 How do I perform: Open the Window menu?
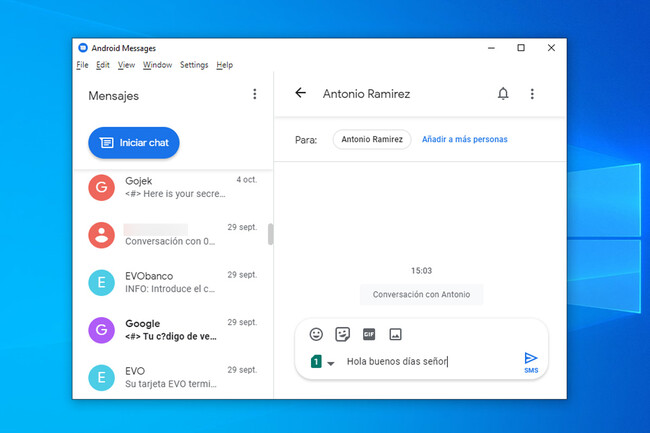click(157, 65)
